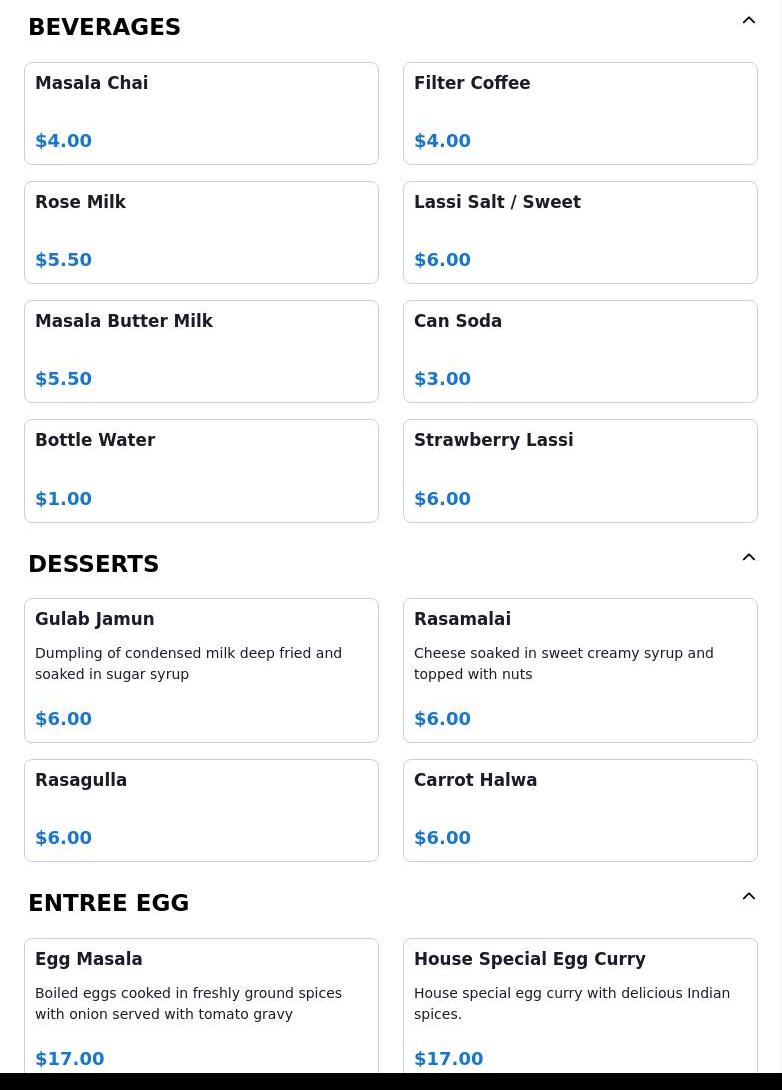This screenshot has height=1090, width=782.
Task: Click the BEVERAGES section heading
Action: pyautogui.click(x=105, y=27)
